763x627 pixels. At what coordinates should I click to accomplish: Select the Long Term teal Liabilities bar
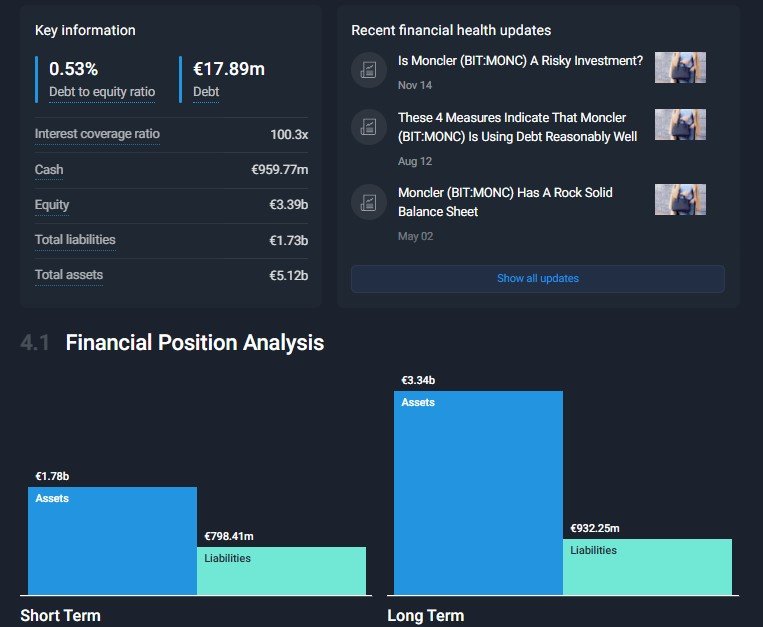pos(647,567)
